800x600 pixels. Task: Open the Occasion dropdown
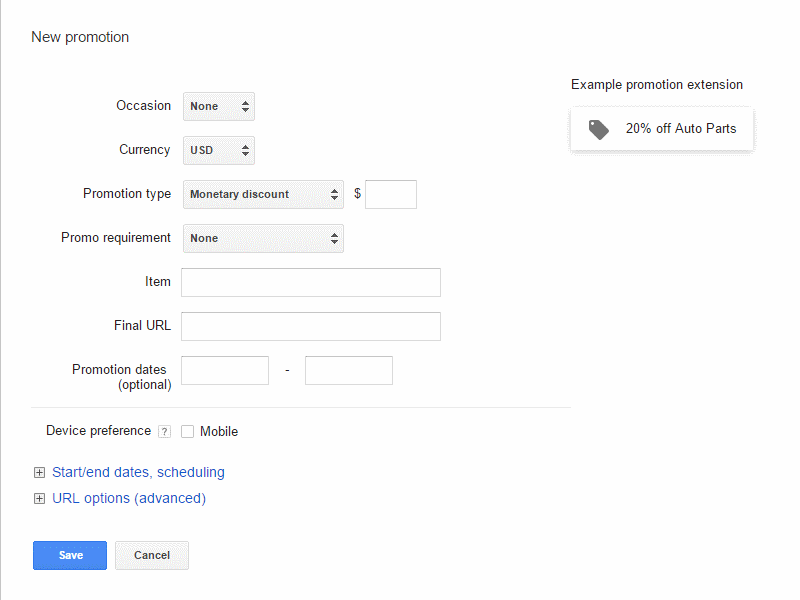(x=218, y=106)
